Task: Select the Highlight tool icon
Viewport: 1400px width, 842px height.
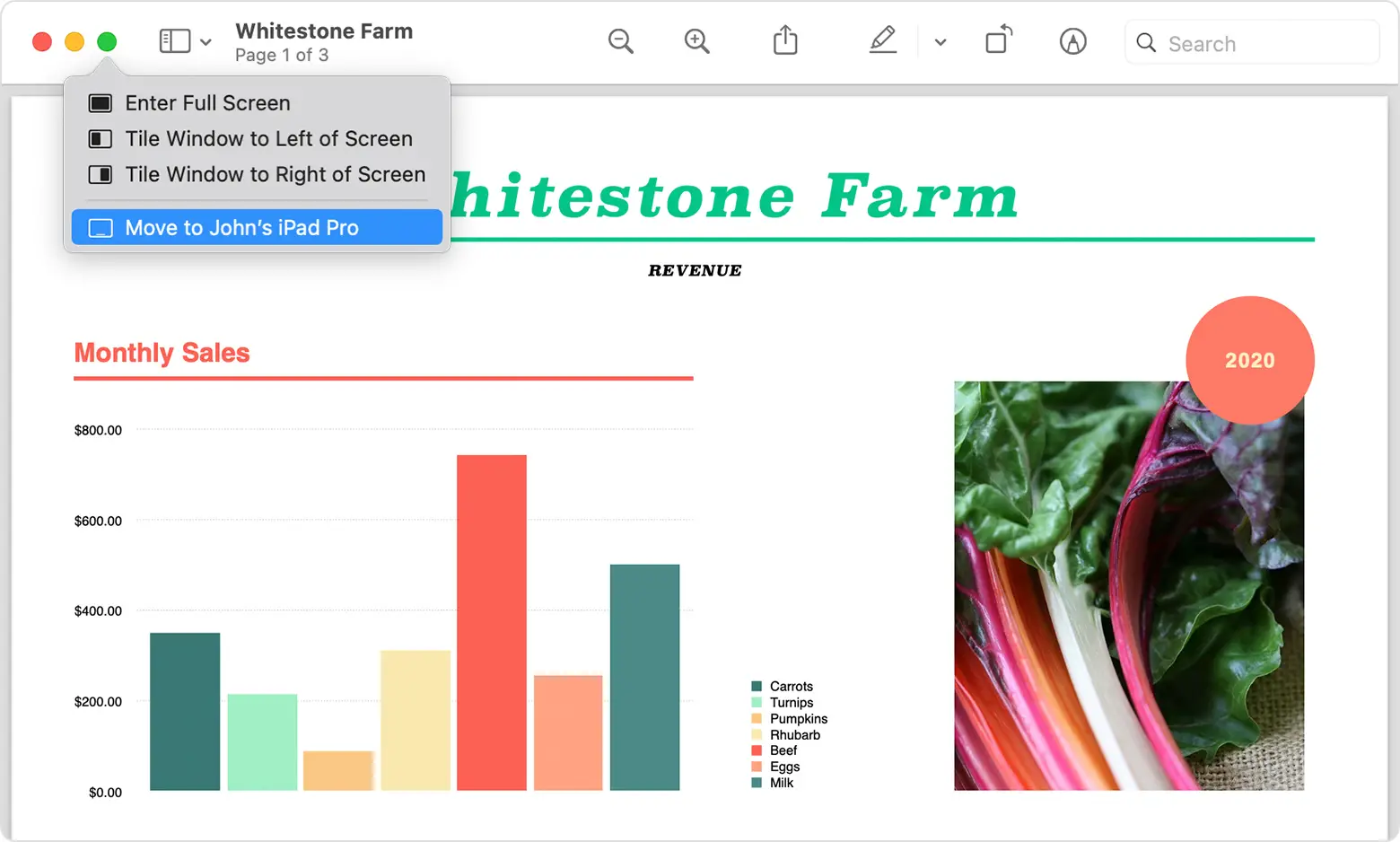Action: [1073, 41]
